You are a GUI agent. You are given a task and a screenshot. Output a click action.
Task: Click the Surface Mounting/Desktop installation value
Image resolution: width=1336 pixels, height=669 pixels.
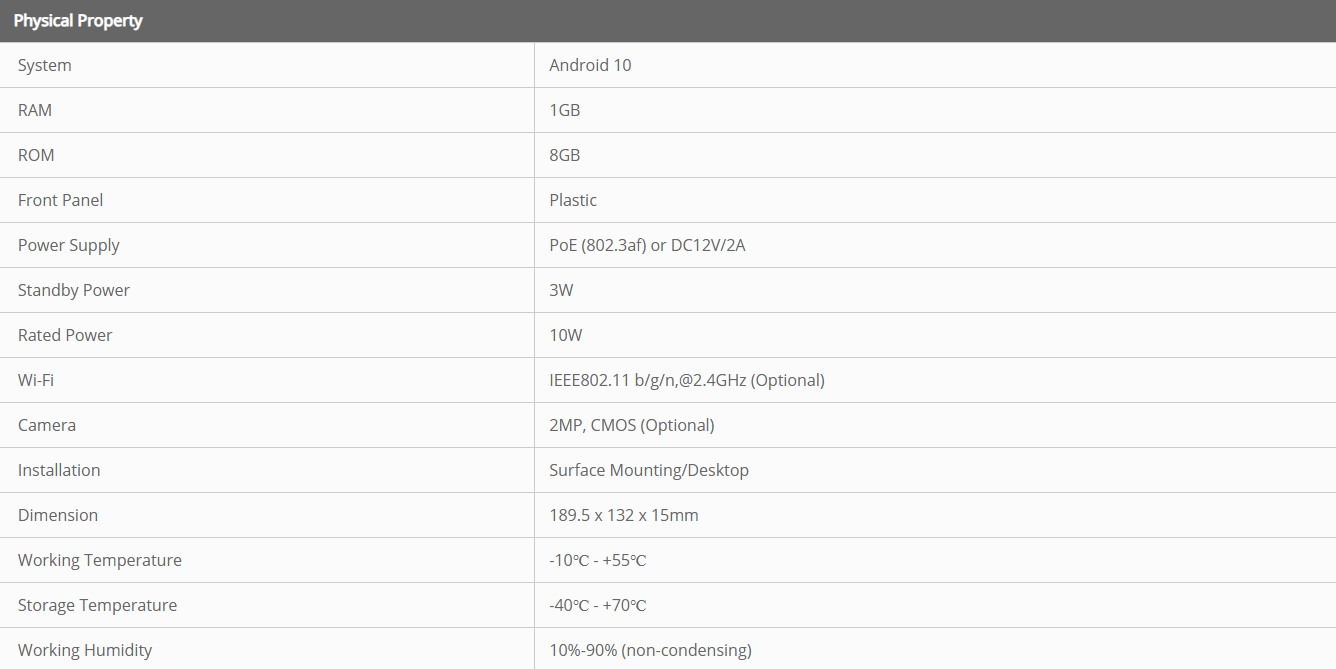(x=649, y=470)
